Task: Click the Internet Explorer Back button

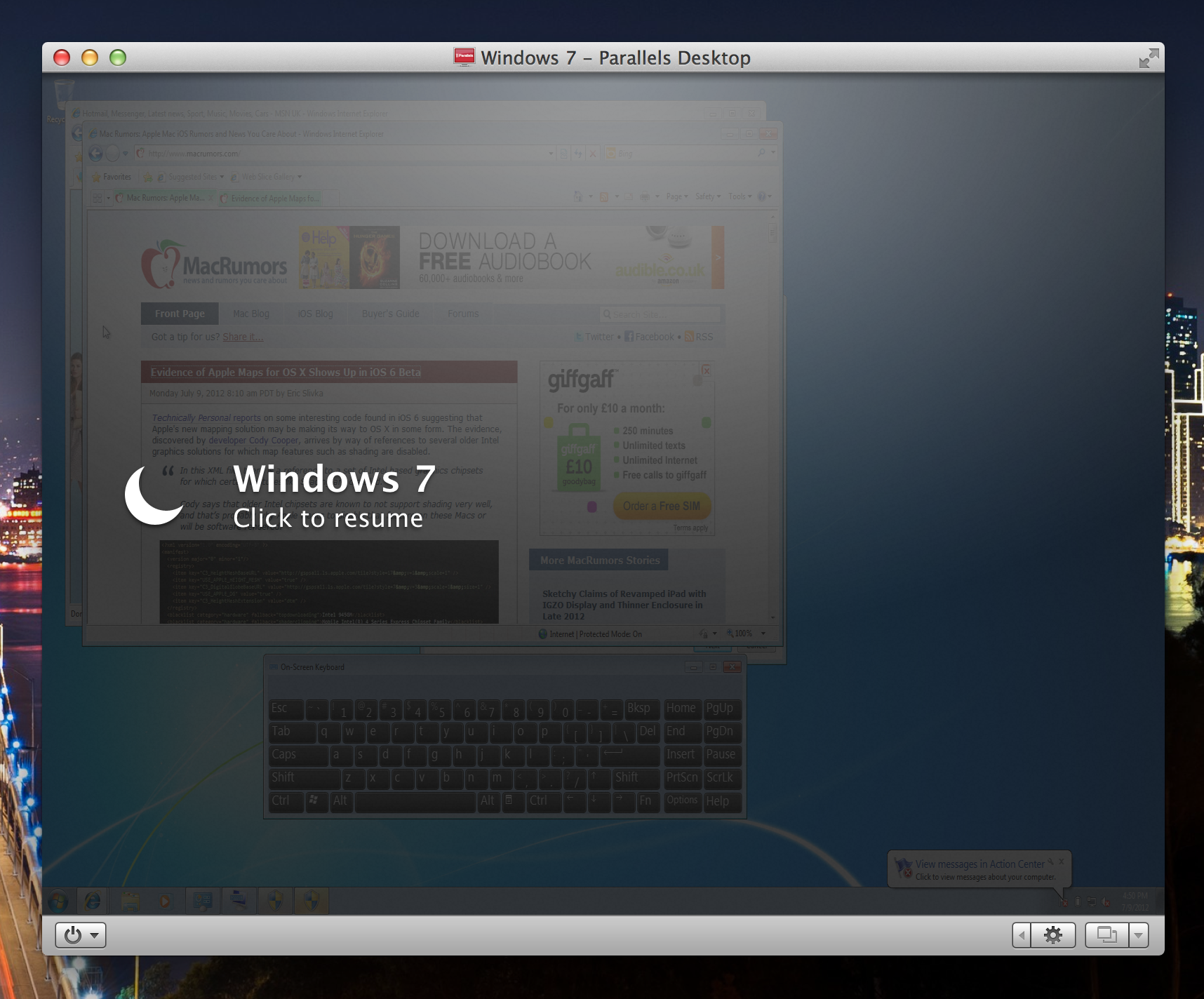Action: (x=96, y=154)
